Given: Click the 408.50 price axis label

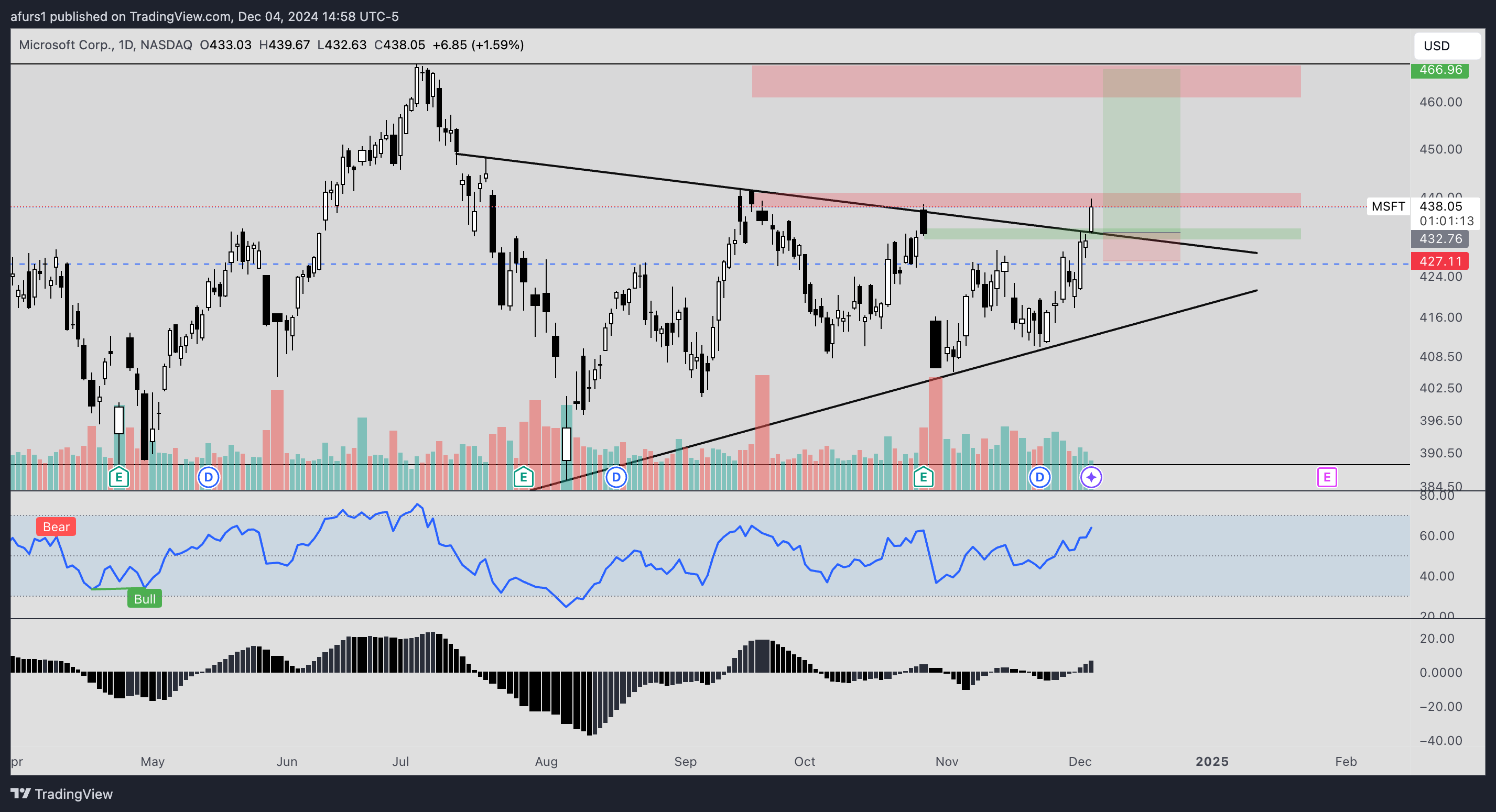Looking at the screenshot, I should click(1440, 356).
